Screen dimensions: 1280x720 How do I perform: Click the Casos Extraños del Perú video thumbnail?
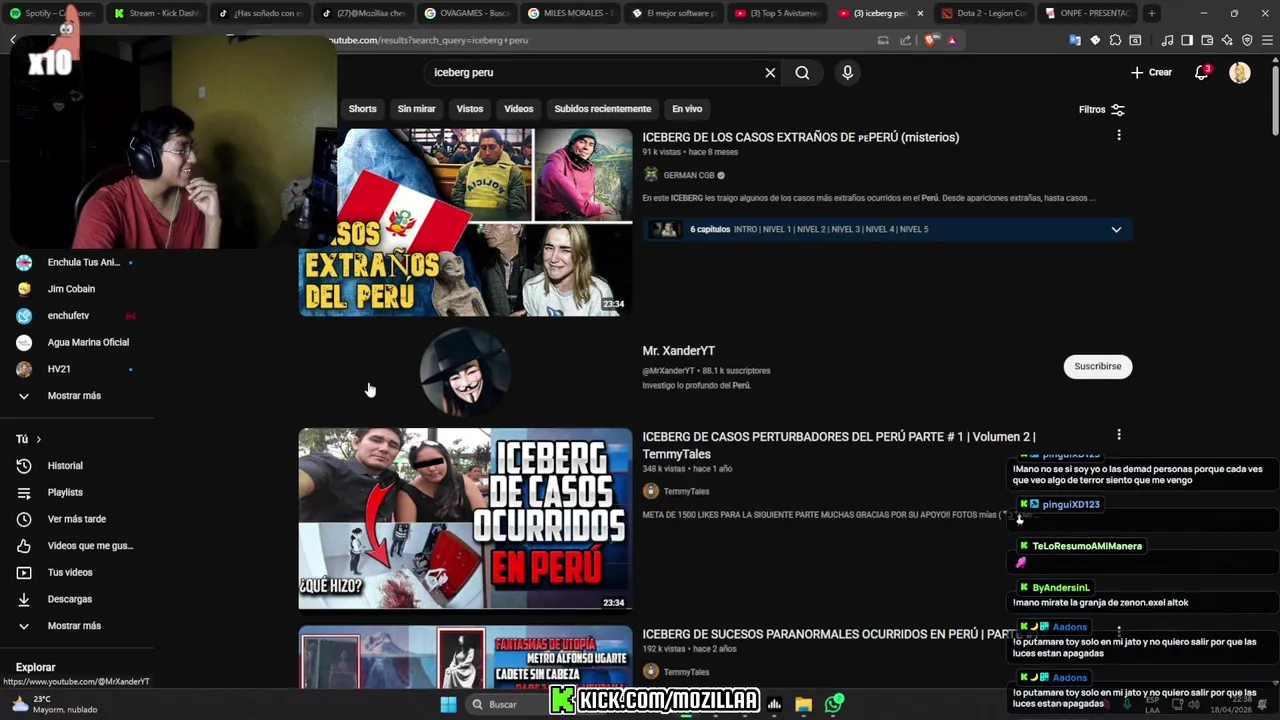465,222
